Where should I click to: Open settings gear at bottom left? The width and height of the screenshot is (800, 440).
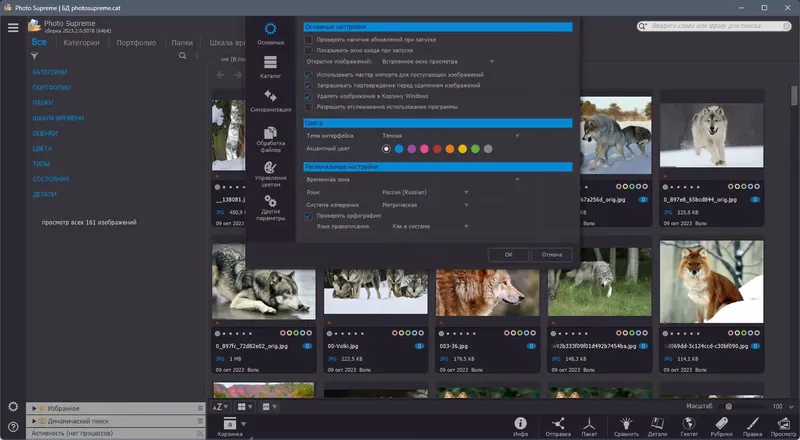[13, 407]
